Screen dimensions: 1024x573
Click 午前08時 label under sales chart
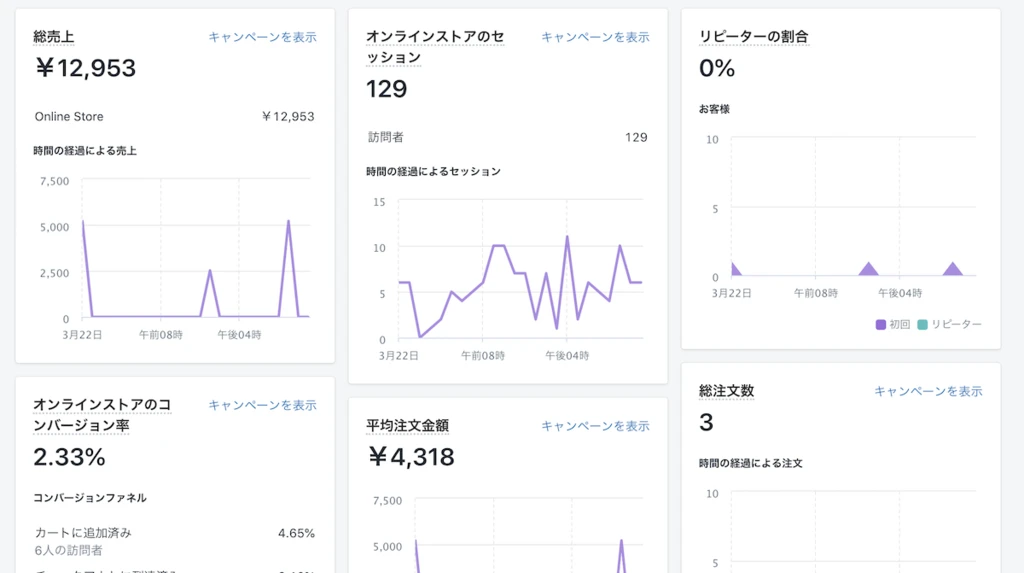pos(161,335)
